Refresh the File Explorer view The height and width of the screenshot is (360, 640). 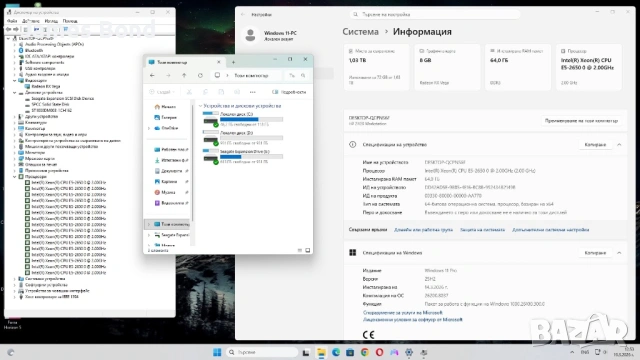(200, 76)
